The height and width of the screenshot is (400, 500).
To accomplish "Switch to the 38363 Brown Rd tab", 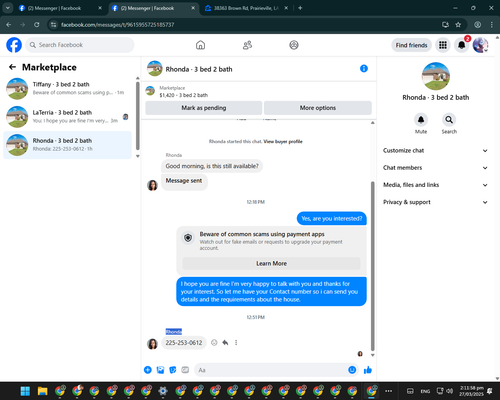I will [246, 8].
